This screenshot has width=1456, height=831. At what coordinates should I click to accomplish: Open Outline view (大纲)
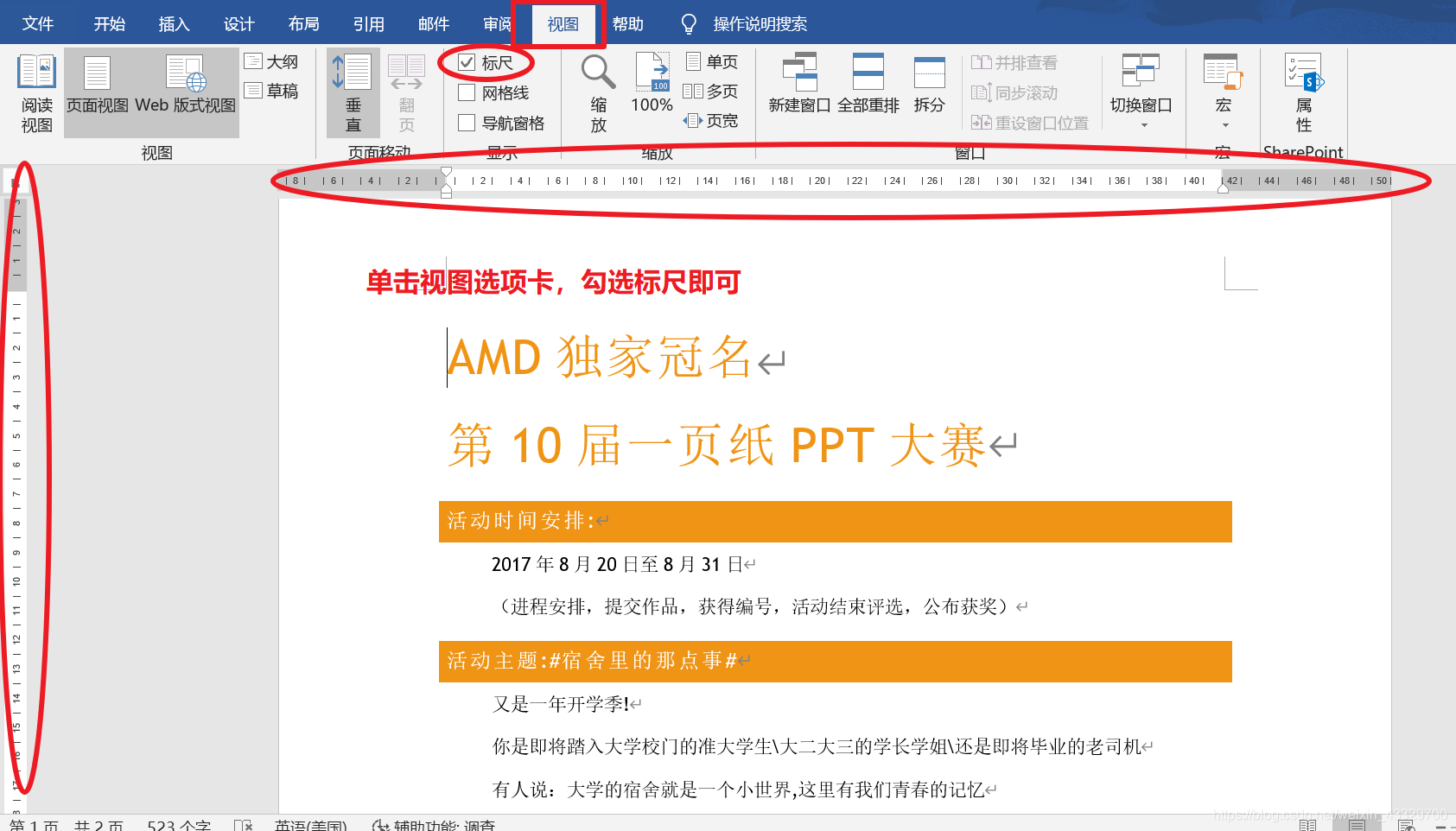(x=271, y=61)
